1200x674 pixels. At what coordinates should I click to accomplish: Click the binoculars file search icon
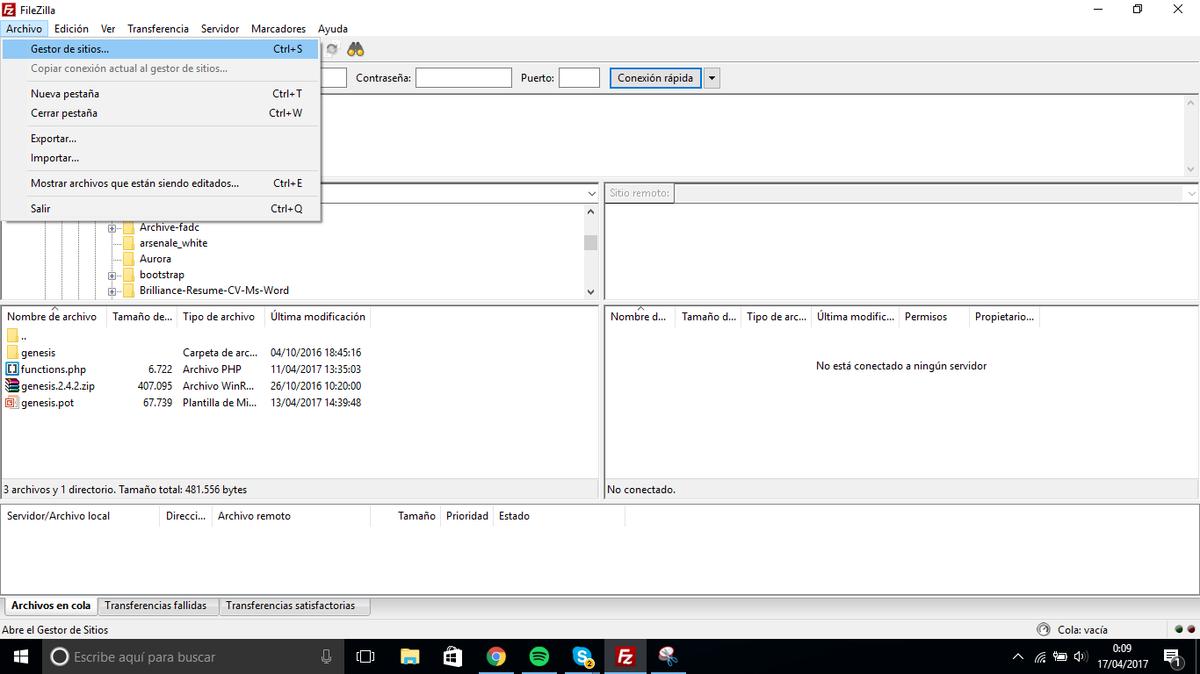tap(355, 49)
